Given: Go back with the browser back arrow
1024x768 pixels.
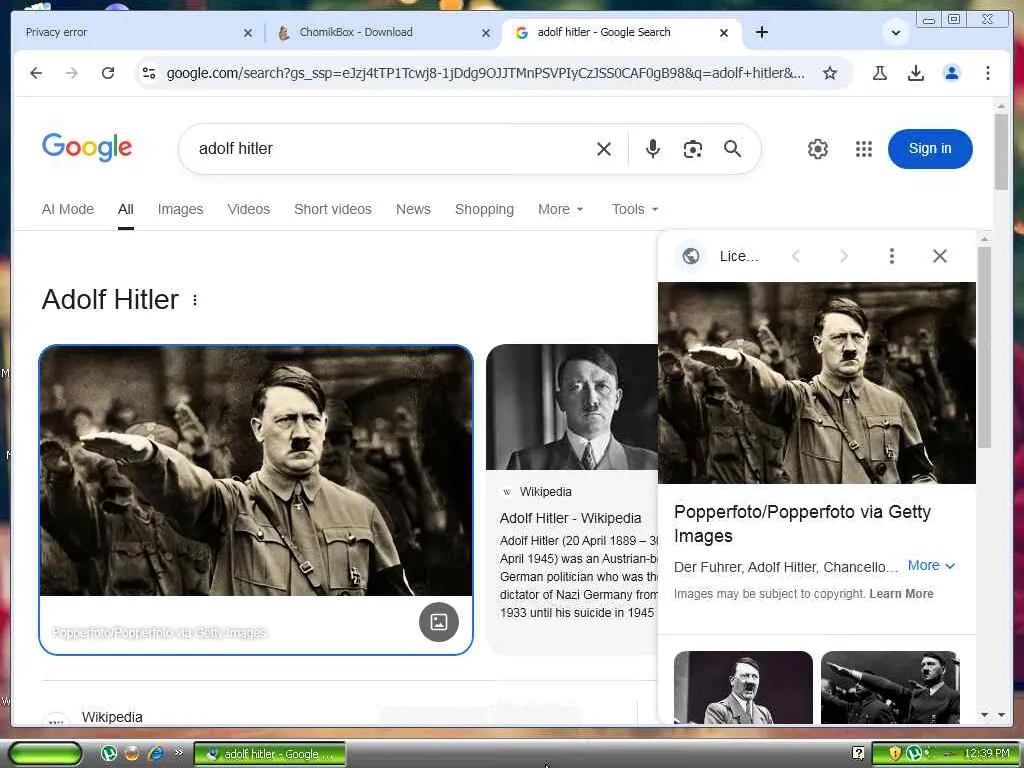Looking at the screenshot, I should (36, 73).
